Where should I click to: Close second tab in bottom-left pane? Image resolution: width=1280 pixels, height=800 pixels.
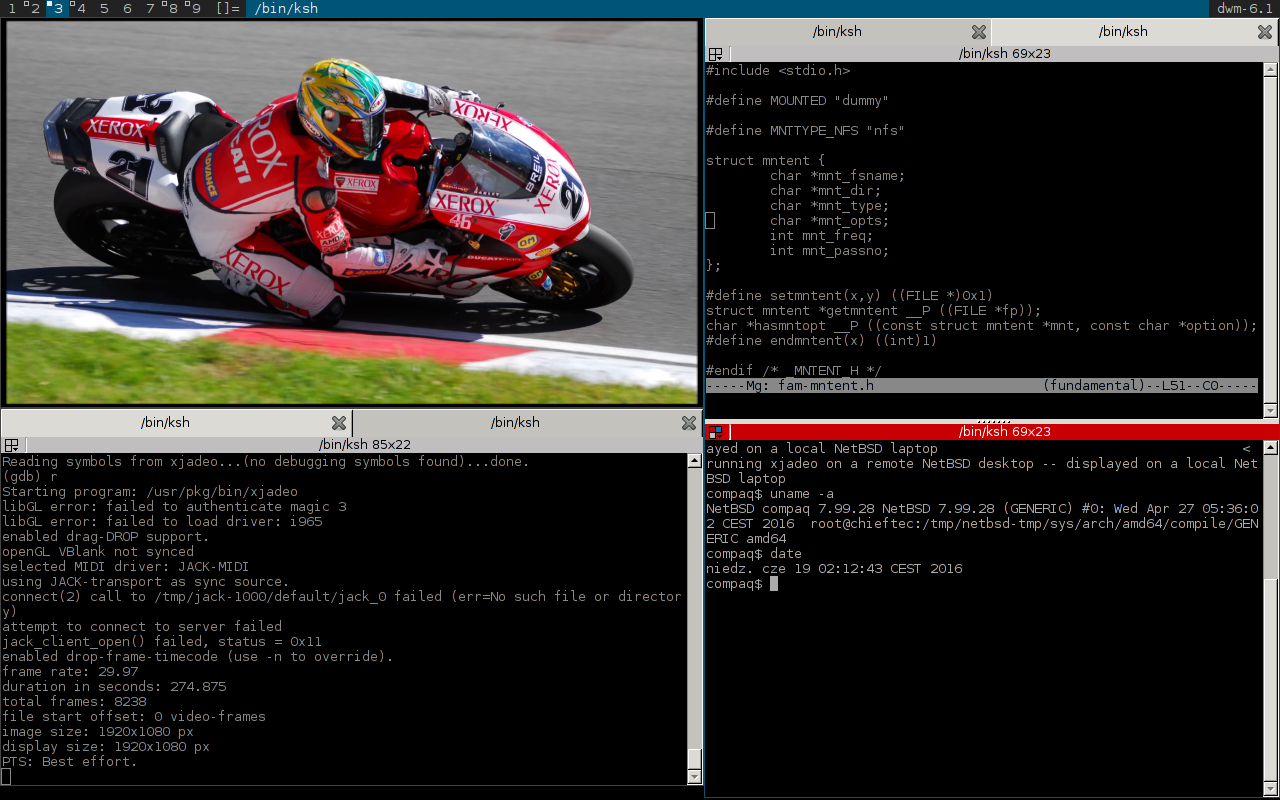click(x=689, y=423)
